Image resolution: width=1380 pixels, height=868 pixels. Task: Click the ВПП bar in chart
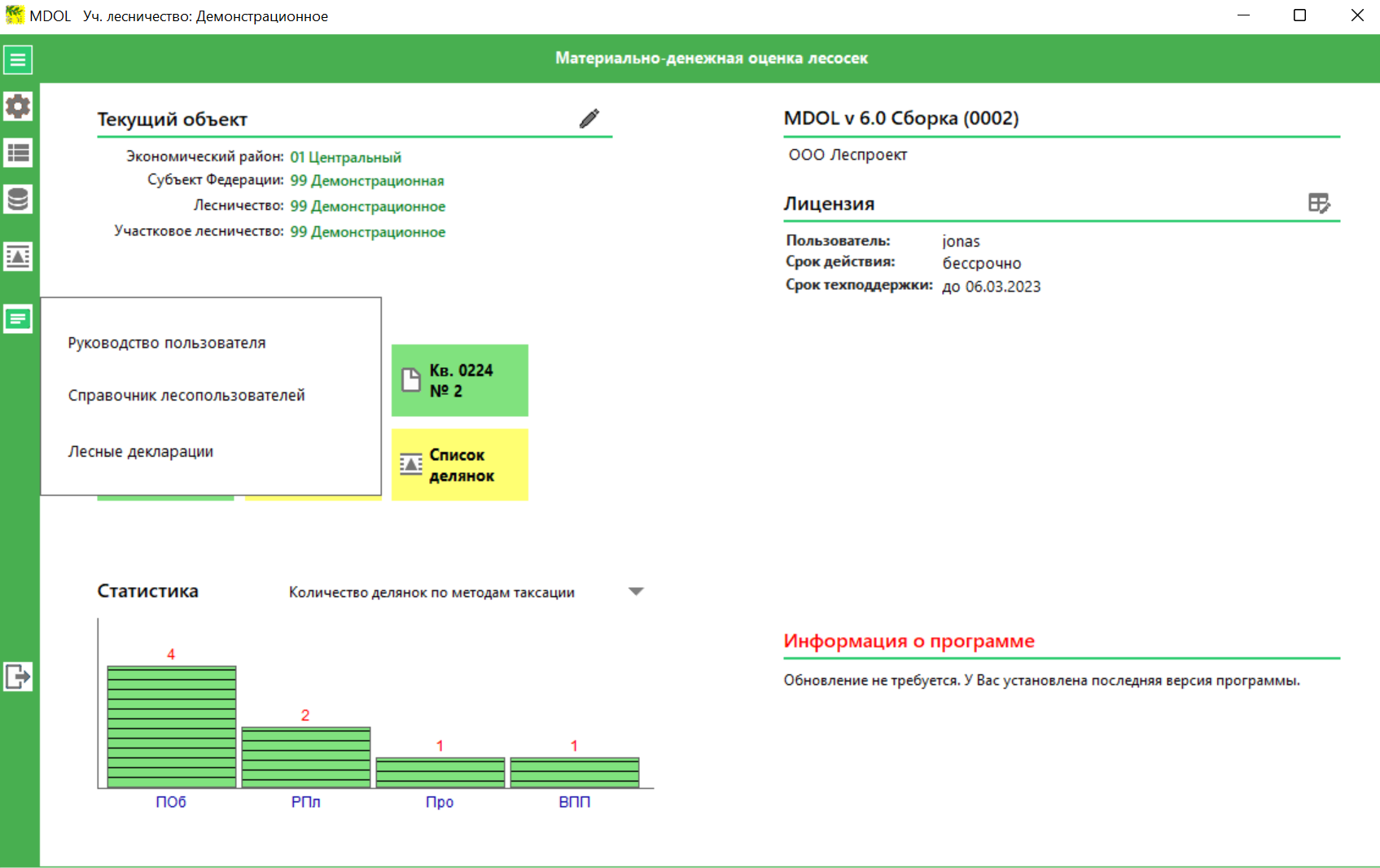[575, 773]
